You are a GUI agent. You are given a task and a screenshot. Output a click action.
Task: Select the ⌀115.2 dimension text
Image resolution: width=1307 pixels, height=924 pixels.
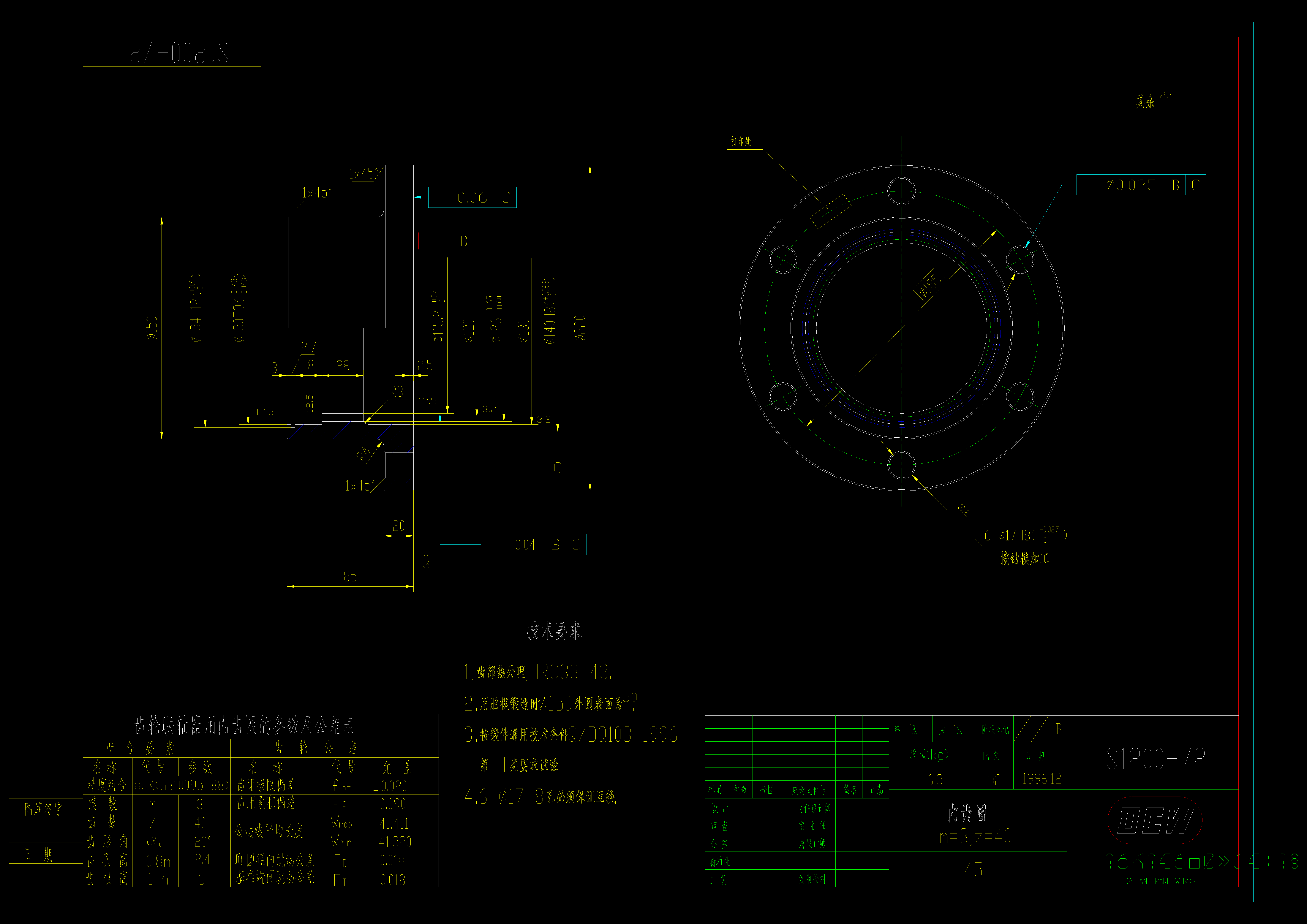pyautogui.click(x=438, y=317)
